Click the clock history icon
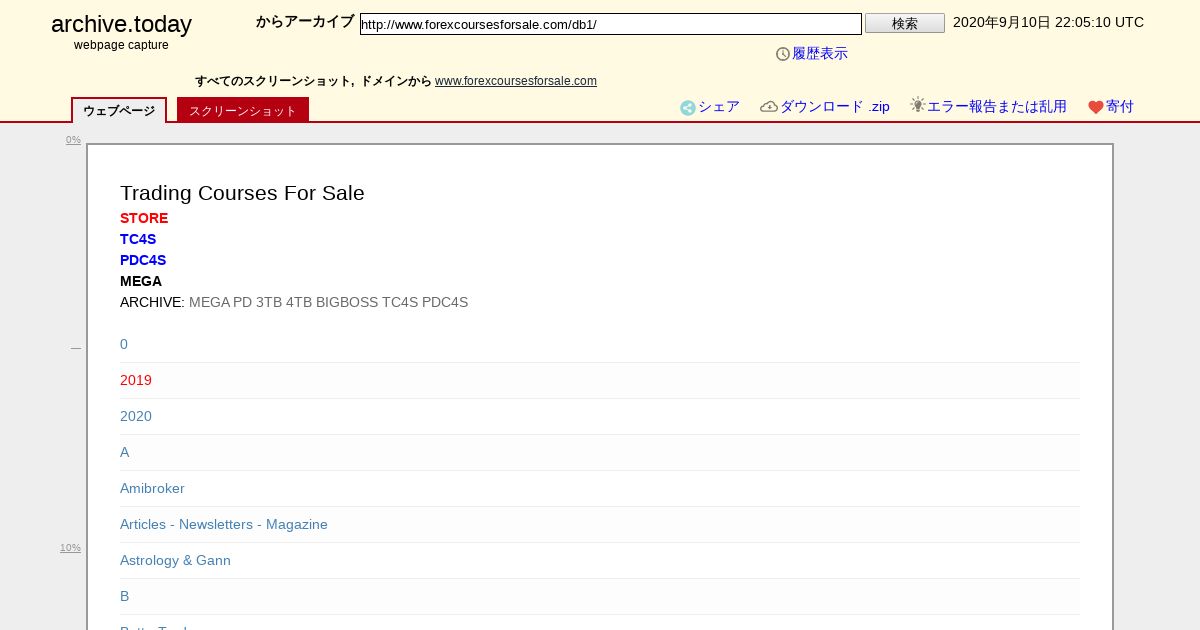This screenshot has height=630, width=1200. [783, 54]
